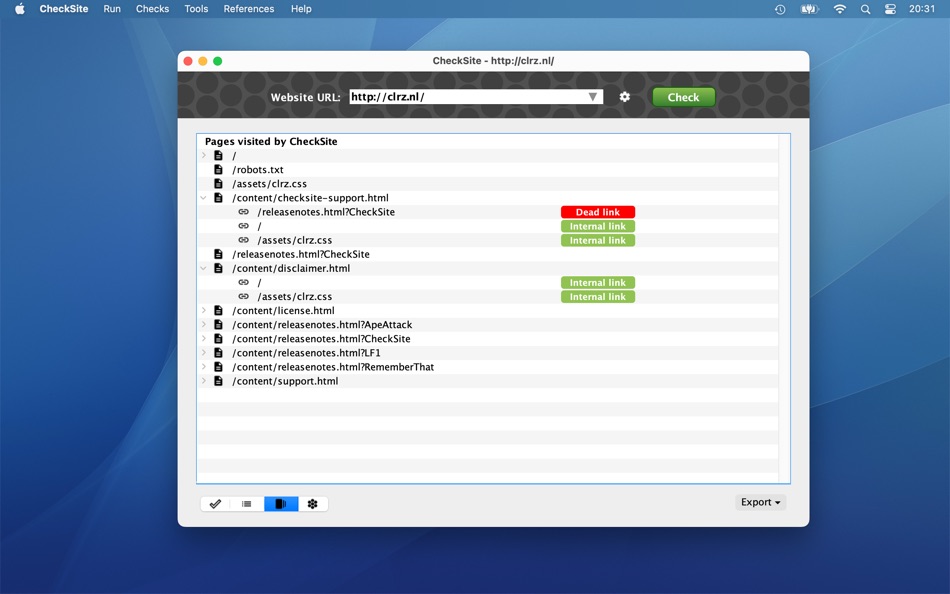Screen dimensions: 950x594
Task: Expand /content/releasenotes.html?LF1 row
Action: coord(204,353)
